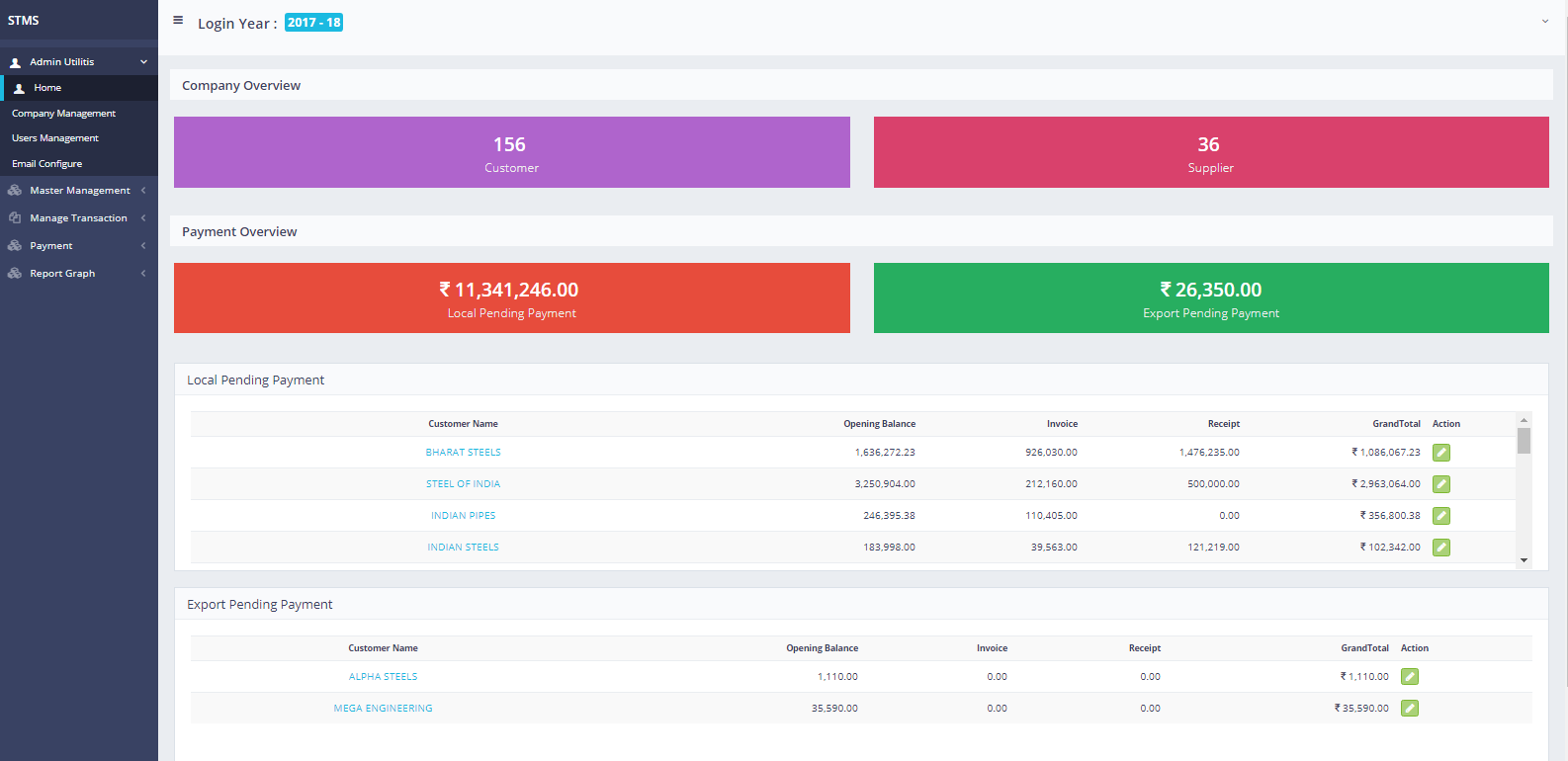
Task: Expand Manage Transaction submenu
Action: tap(78, 218)
